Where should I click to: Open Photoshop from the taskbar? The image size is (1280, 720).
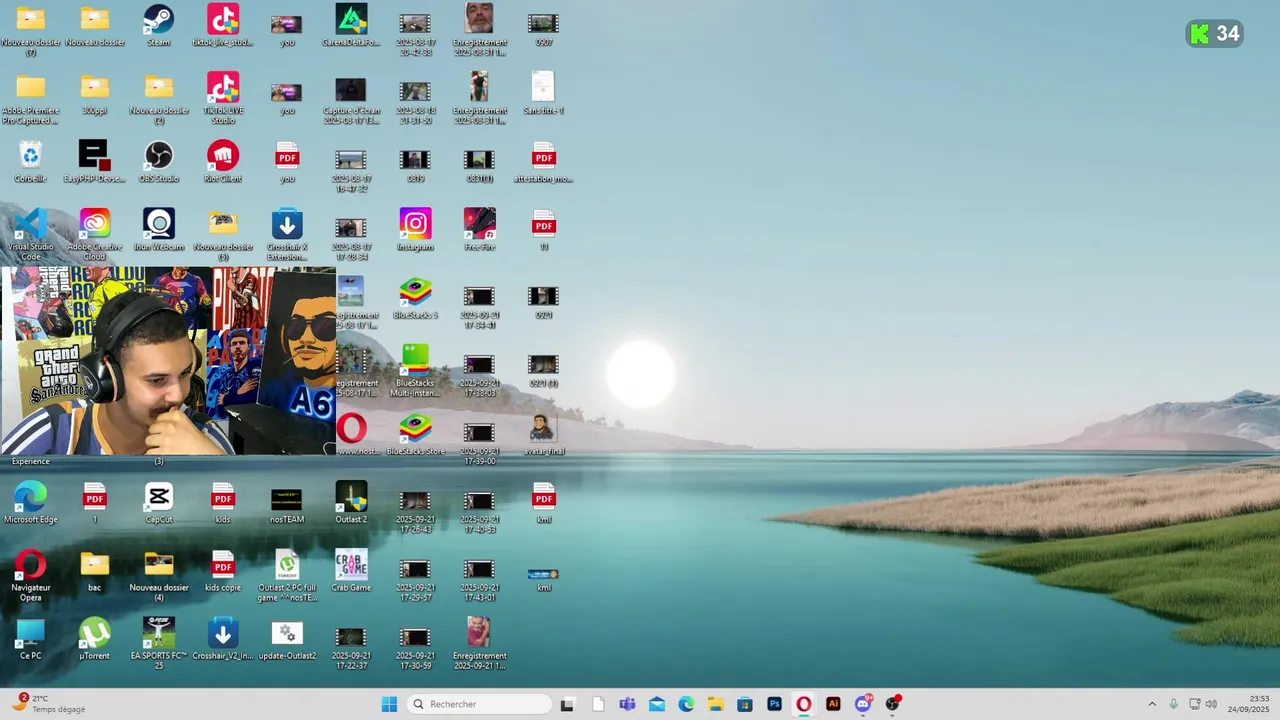775,704
